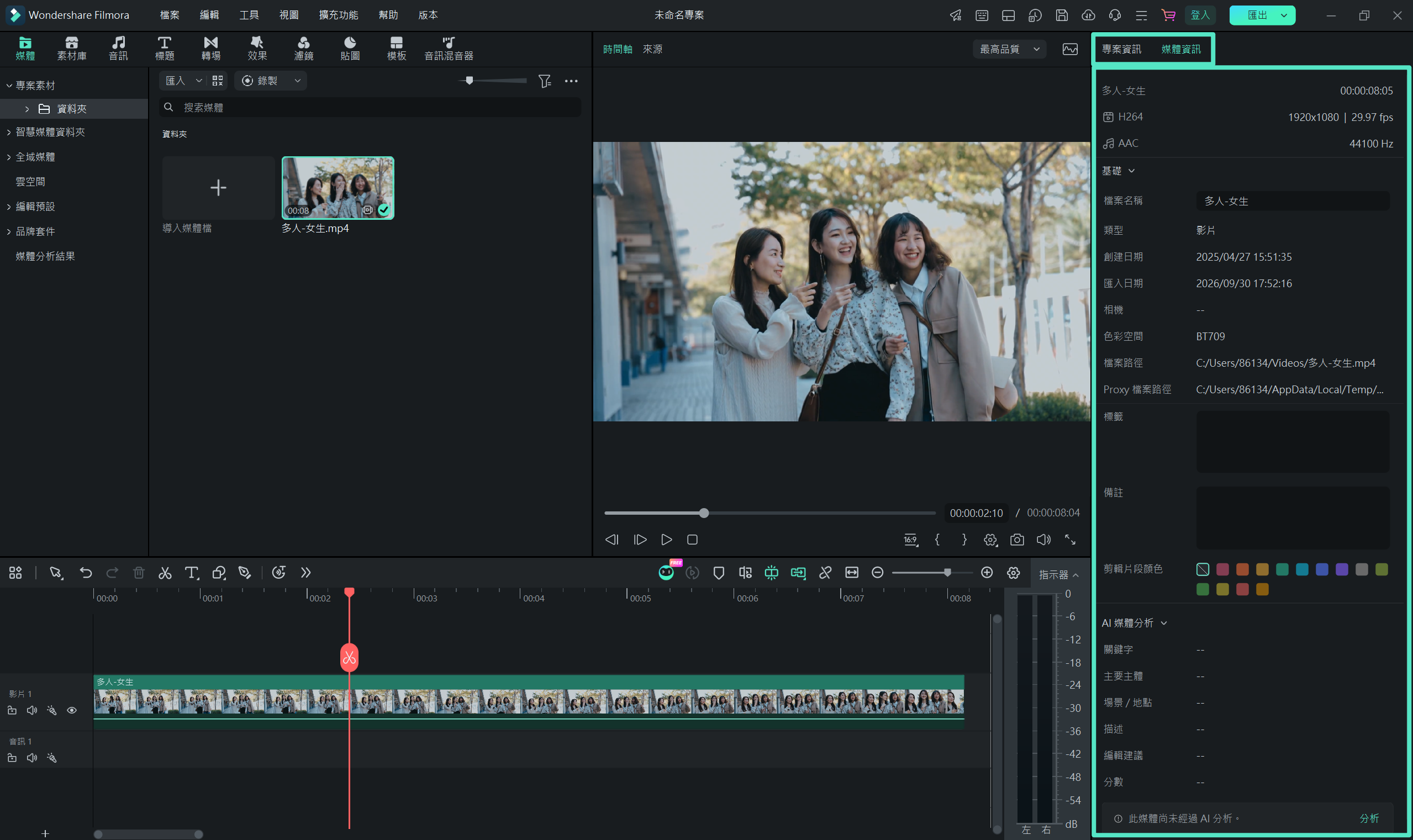Switch to the 來源 preview tab
The height and width of the screenshot is (840, 1413).
[652, 49]
